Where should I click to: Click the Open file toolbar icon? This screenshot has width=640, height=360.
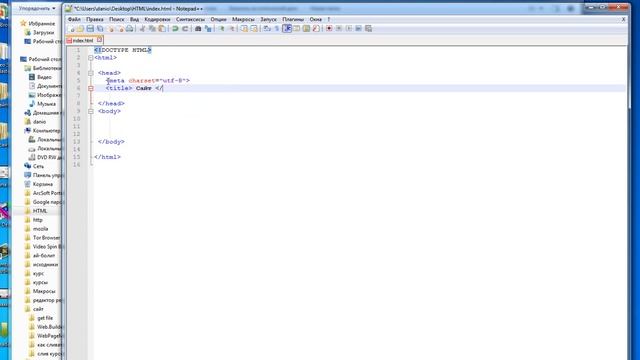click(80, 29)
